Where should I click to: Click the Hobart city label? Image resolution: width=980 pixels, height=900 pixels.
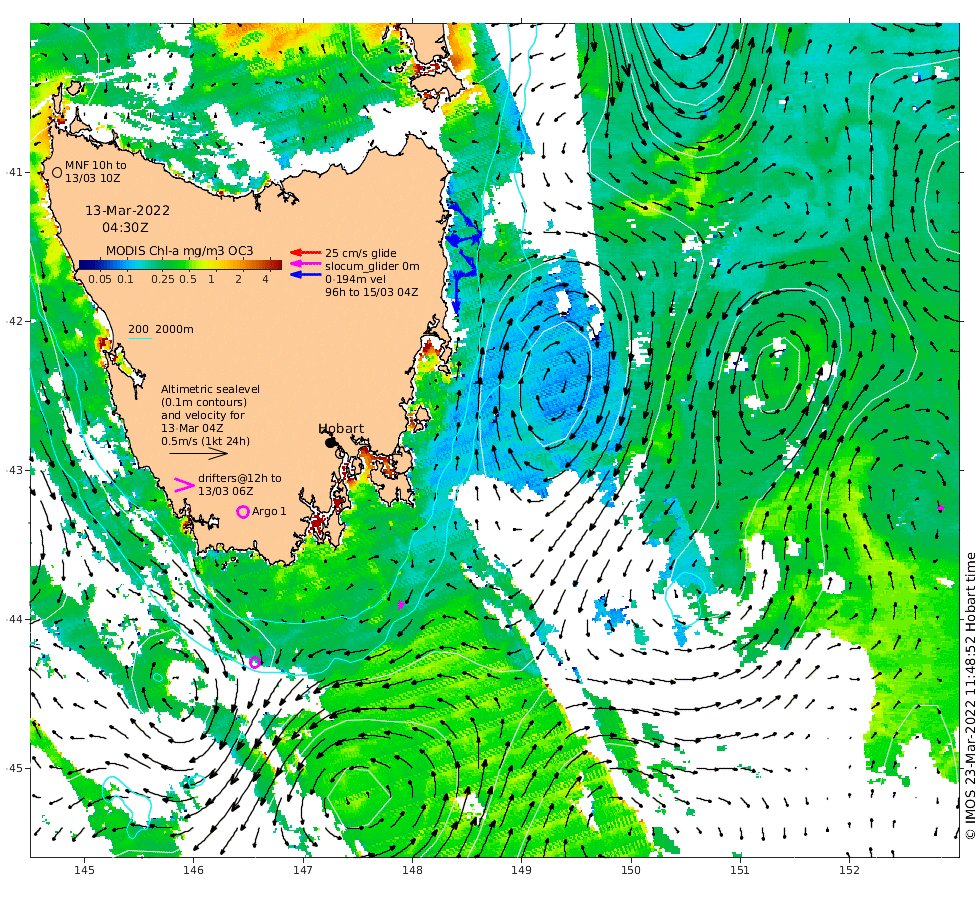click(x=341, y=428)
